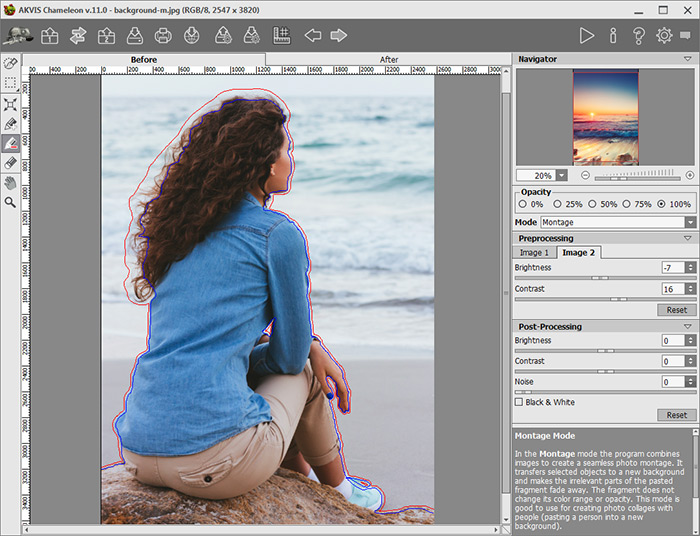Run processing with play button
This screenshot has width=700, height=536.
pyautogui.click(x=587, y=35)
